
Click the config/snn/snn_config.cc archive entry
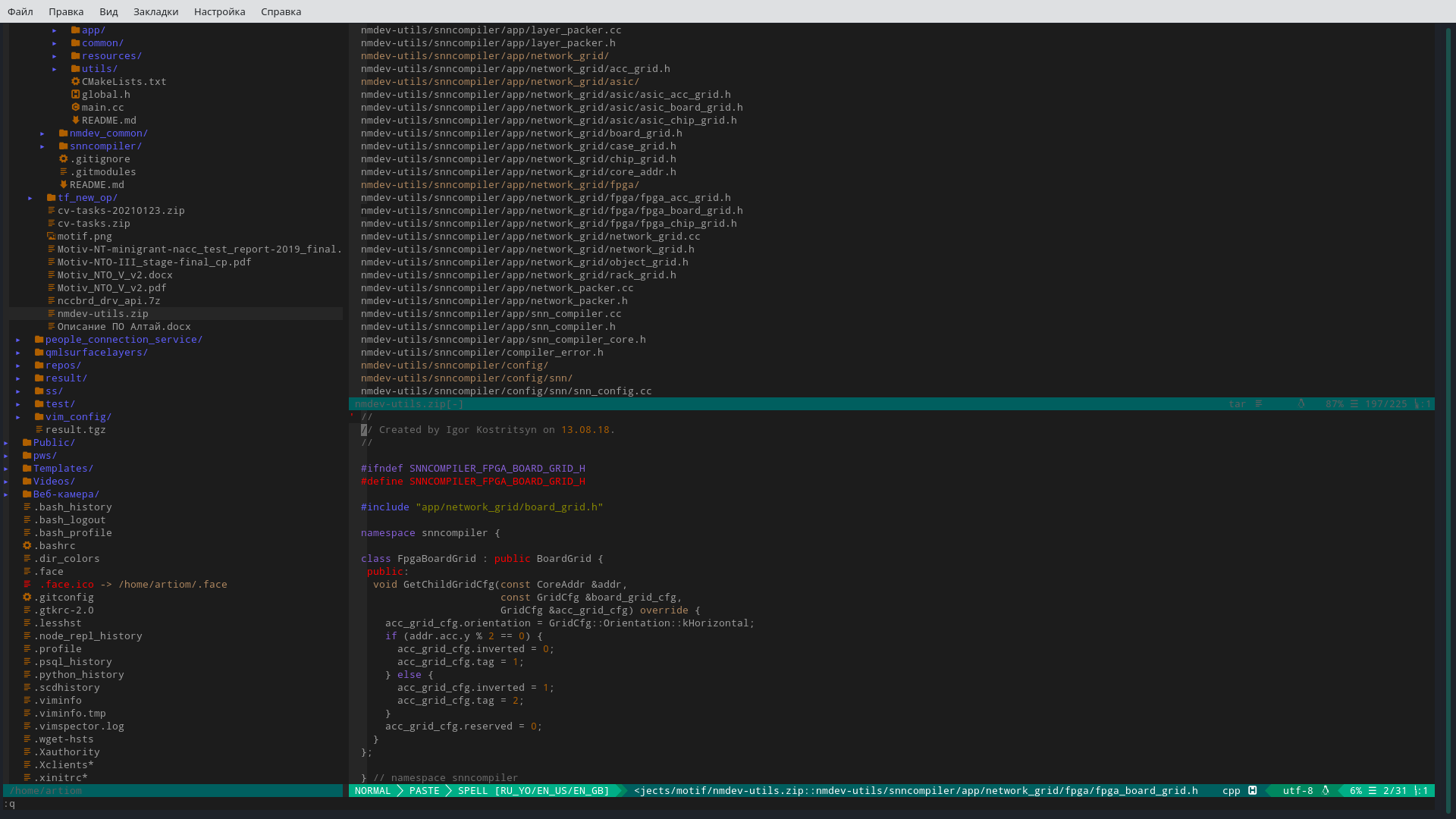tap(507, 391)
